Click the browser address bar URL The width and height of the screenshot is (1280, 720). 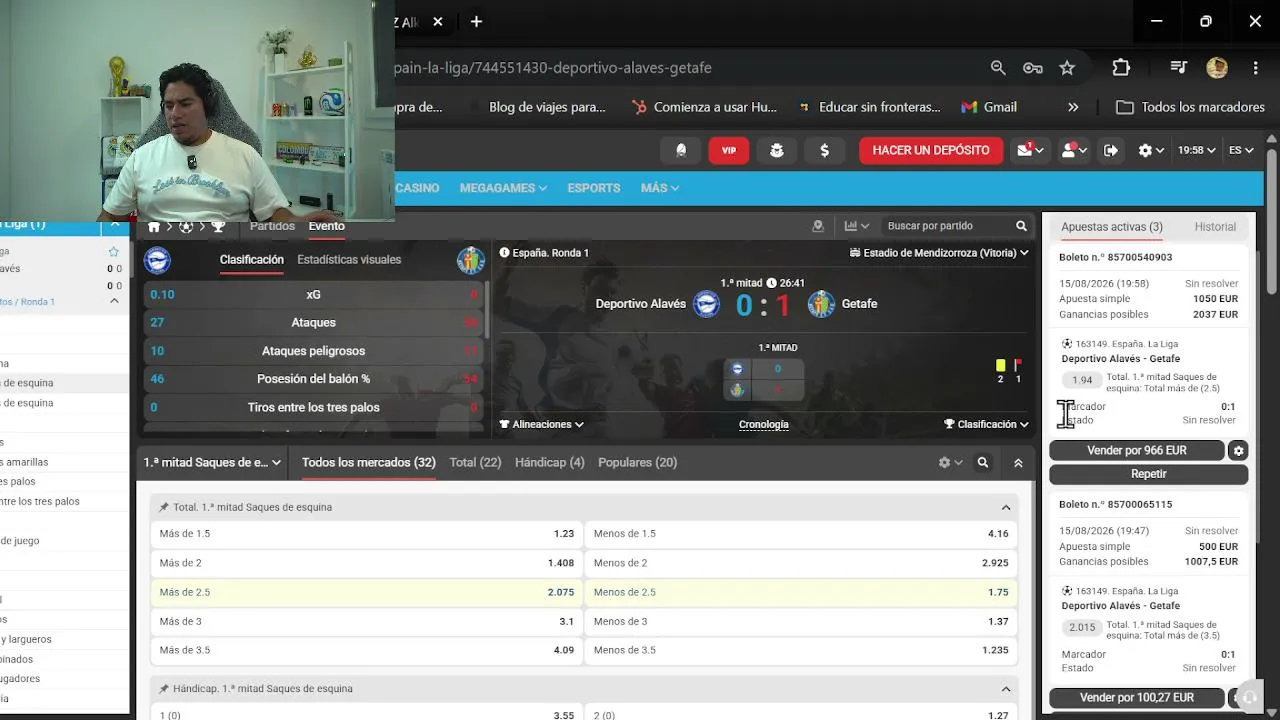(x=553, y=68)
